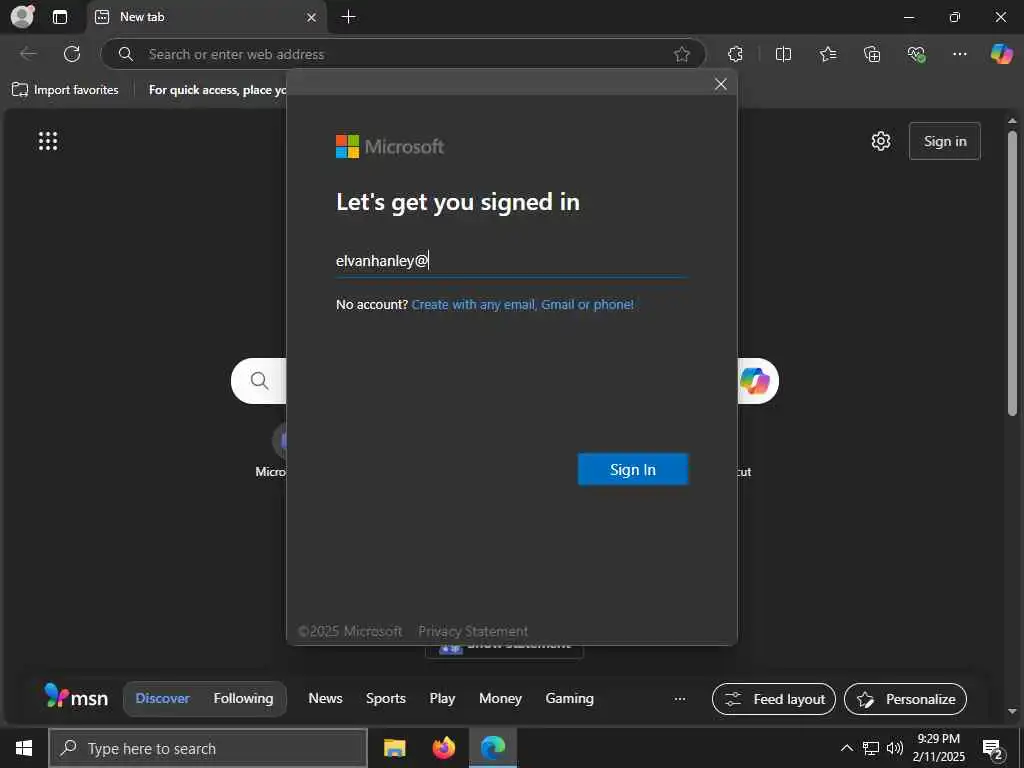Click the Sign in button on new tab page

944,141
